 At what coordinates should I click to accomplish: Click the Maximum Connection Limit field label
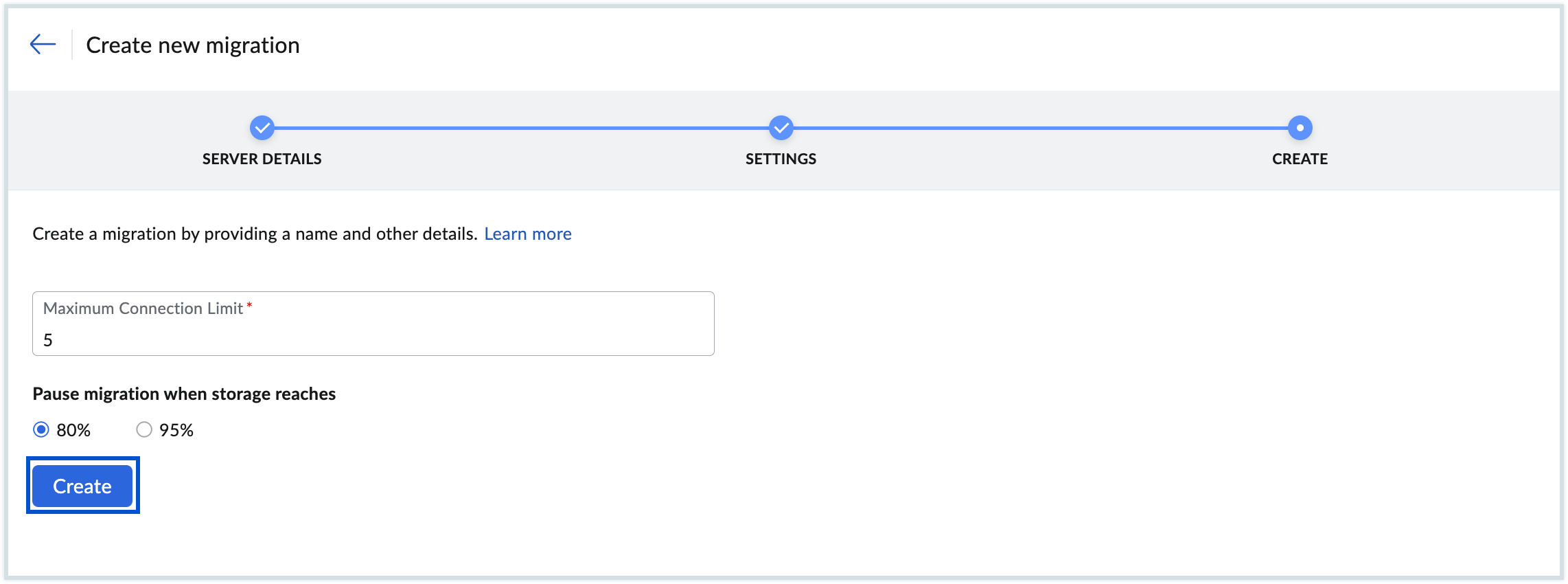click(143, 308)
